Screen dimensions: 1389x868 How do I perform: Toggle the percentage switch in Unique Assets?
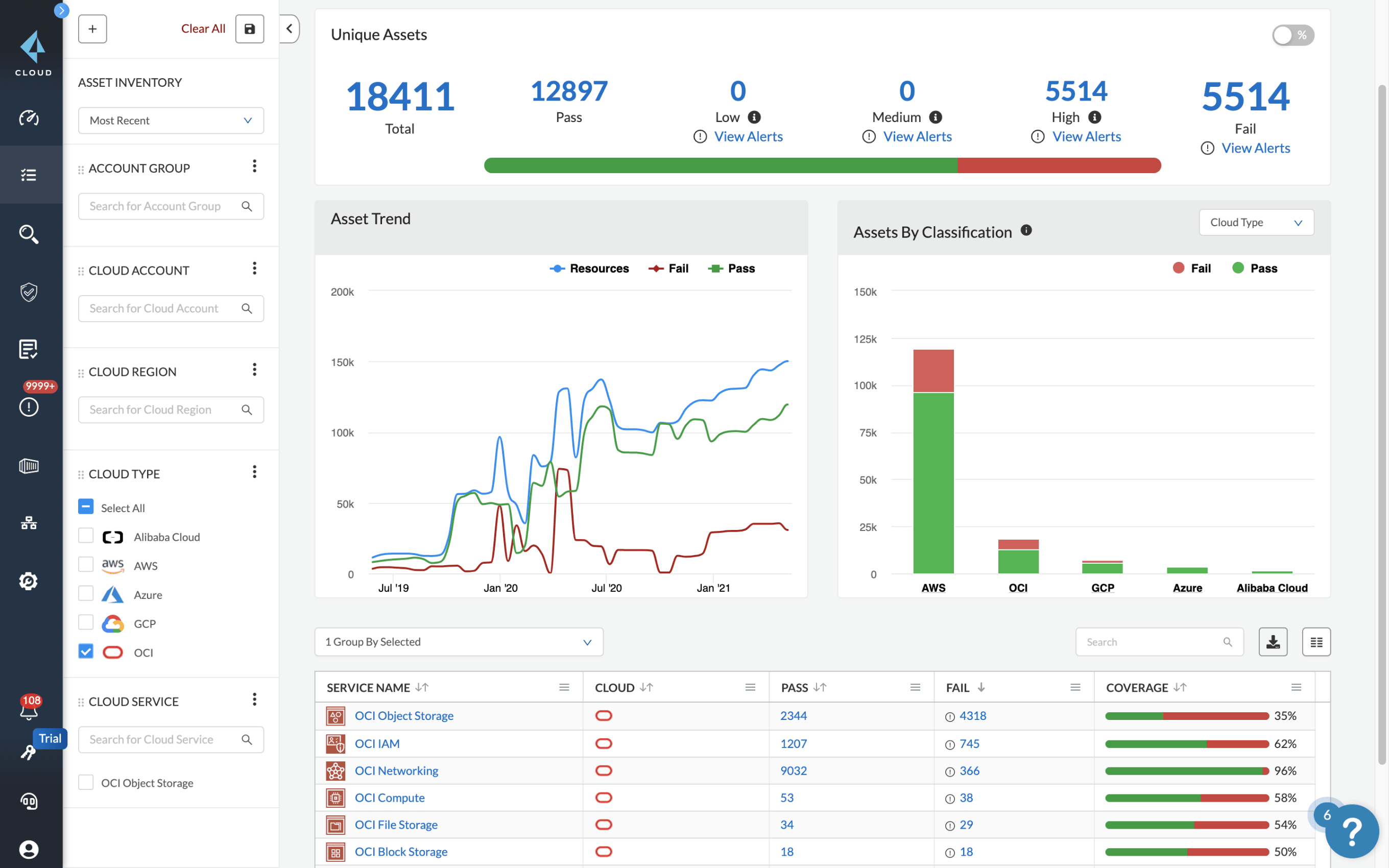pyautogui.click(x=1292, y=35)
